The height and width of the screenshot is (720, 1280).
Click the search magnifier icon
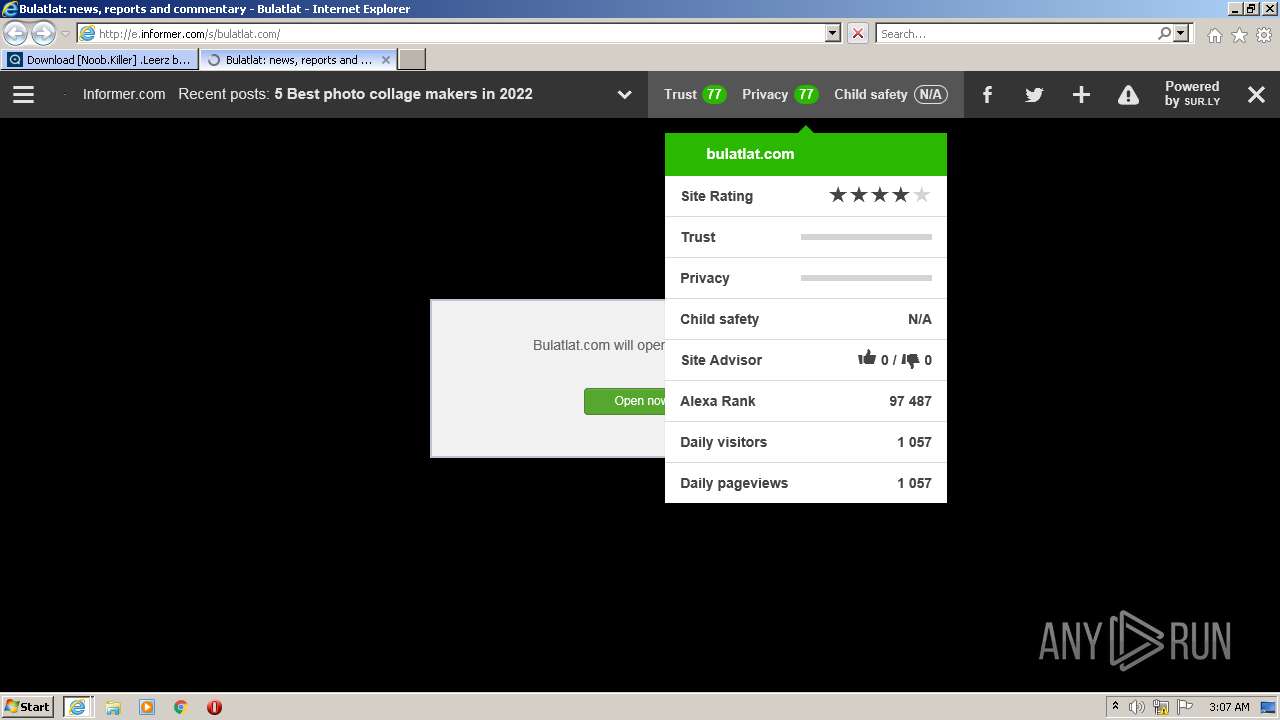click(x=1164, y=33)
